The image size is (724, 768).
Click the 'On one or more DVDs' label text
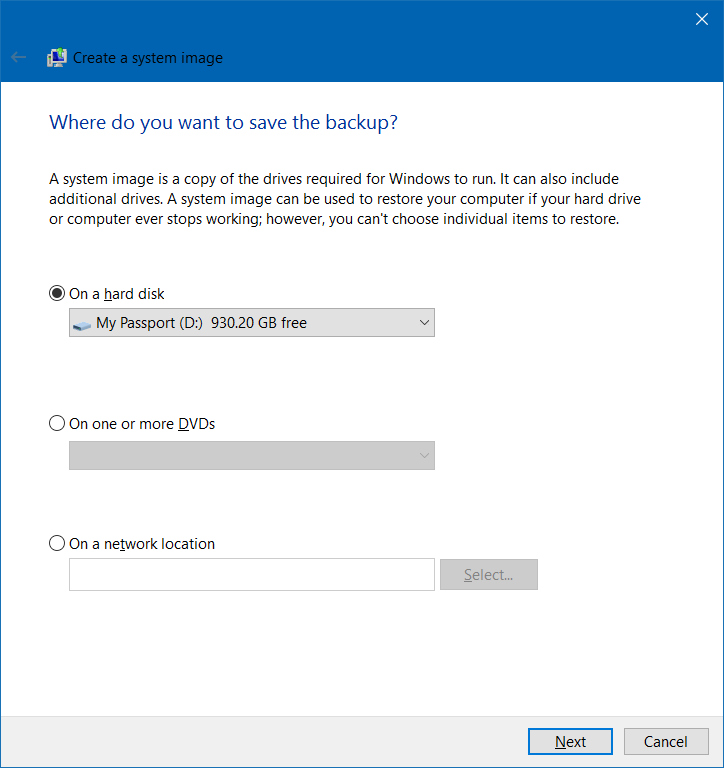click(142, 424)
